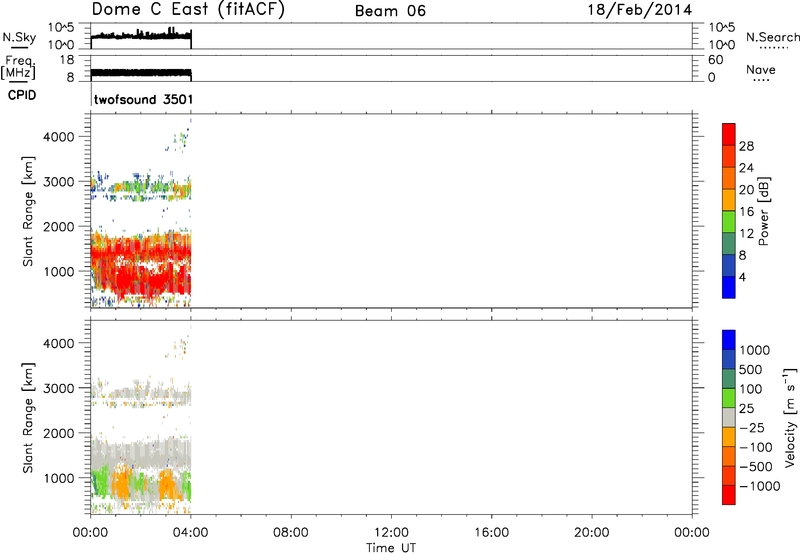Click the 'Time UT' axis title

391,547
